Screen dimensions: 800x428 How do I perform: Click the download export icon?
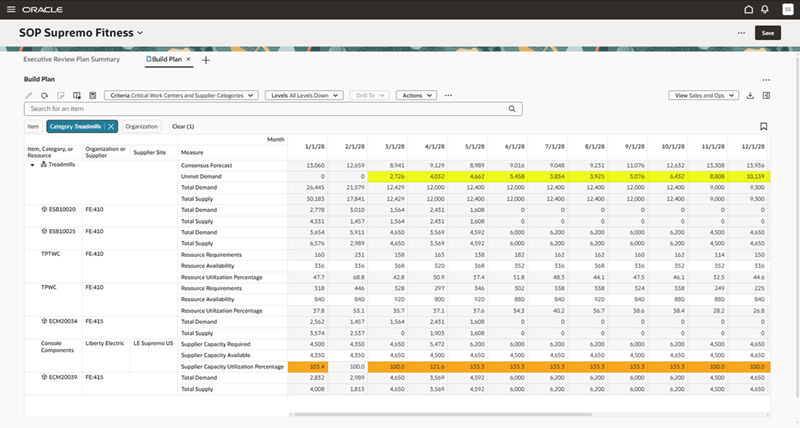(x=751, y=95)
